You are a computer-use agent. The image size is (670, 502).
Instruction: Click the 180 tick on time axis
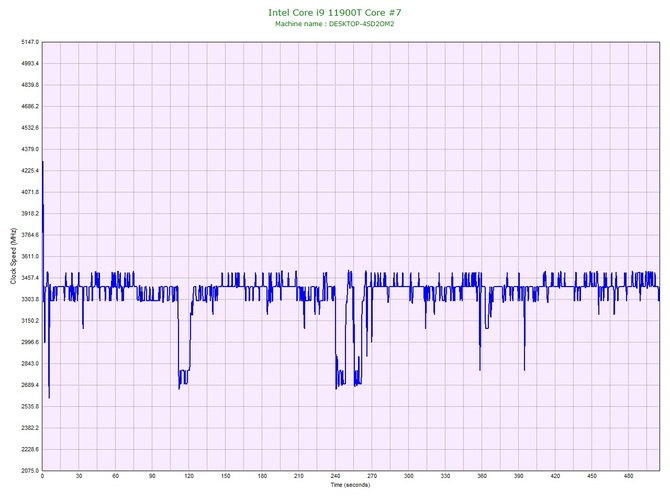262,476
